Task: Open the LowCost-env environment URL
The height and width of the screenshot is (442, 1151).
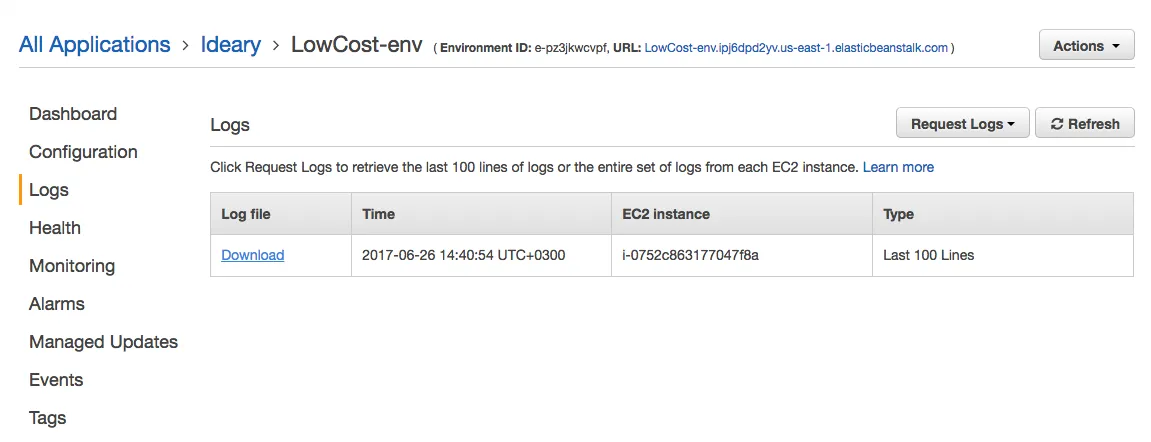Action: [x=796, y=47]
